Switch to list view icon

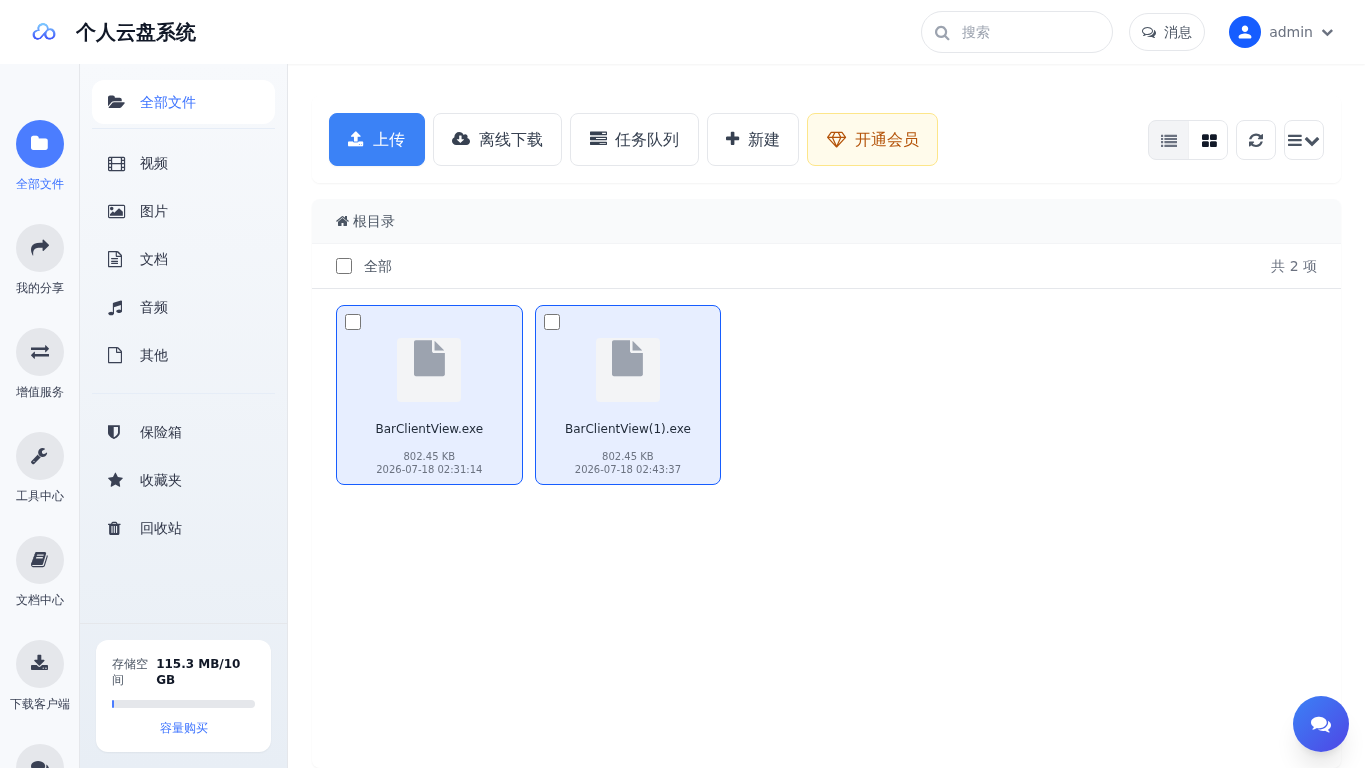pos(1168,140)
